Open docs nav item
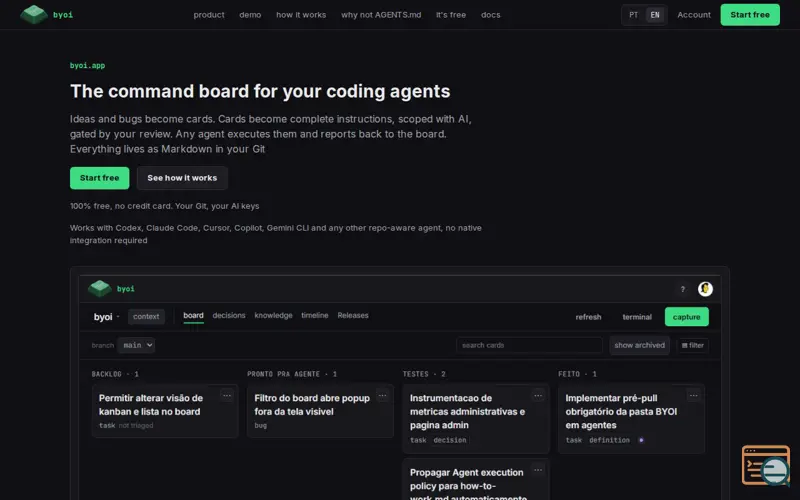The height and width of the screenshot is (500, 800). pyautogui.click(x=490, y=15)
